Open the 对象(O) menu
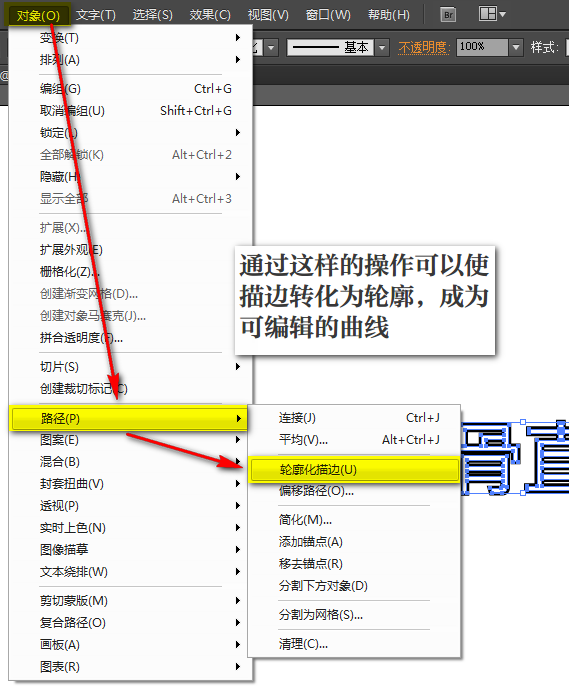This screenshot has width=569, height=692. (x=38, y=15)
